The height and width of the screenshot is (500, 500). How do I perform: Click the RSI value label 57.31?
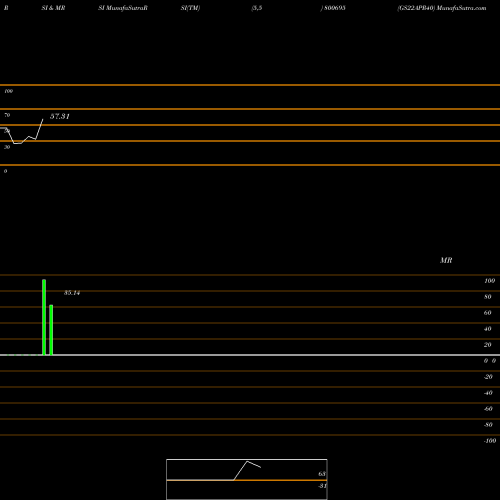tap(60, 116)
